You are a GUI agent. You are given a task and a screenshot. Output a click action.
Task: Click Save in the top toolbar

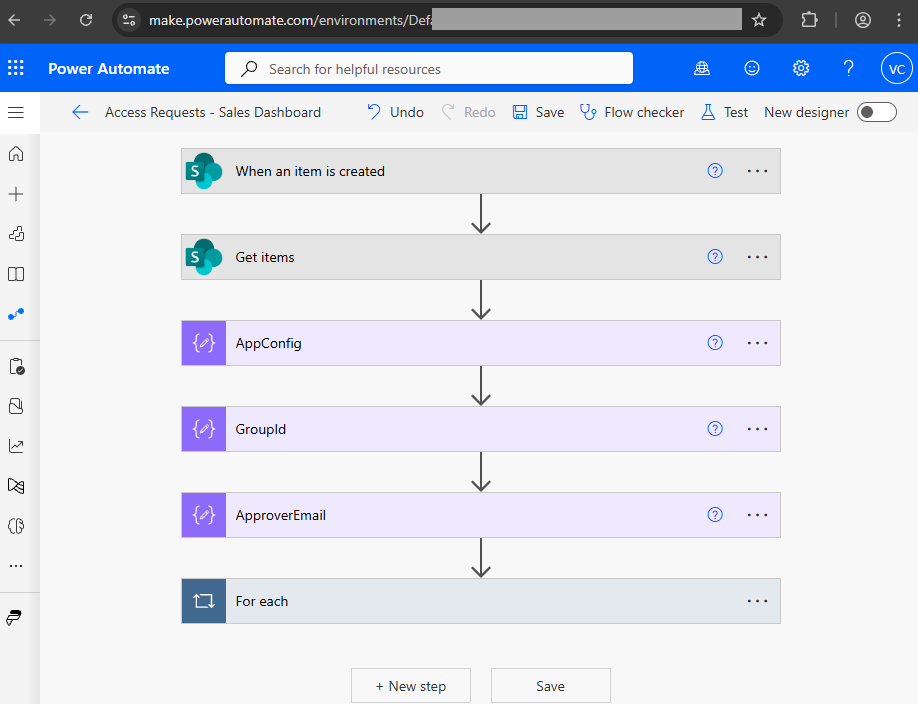click(538, 112)
